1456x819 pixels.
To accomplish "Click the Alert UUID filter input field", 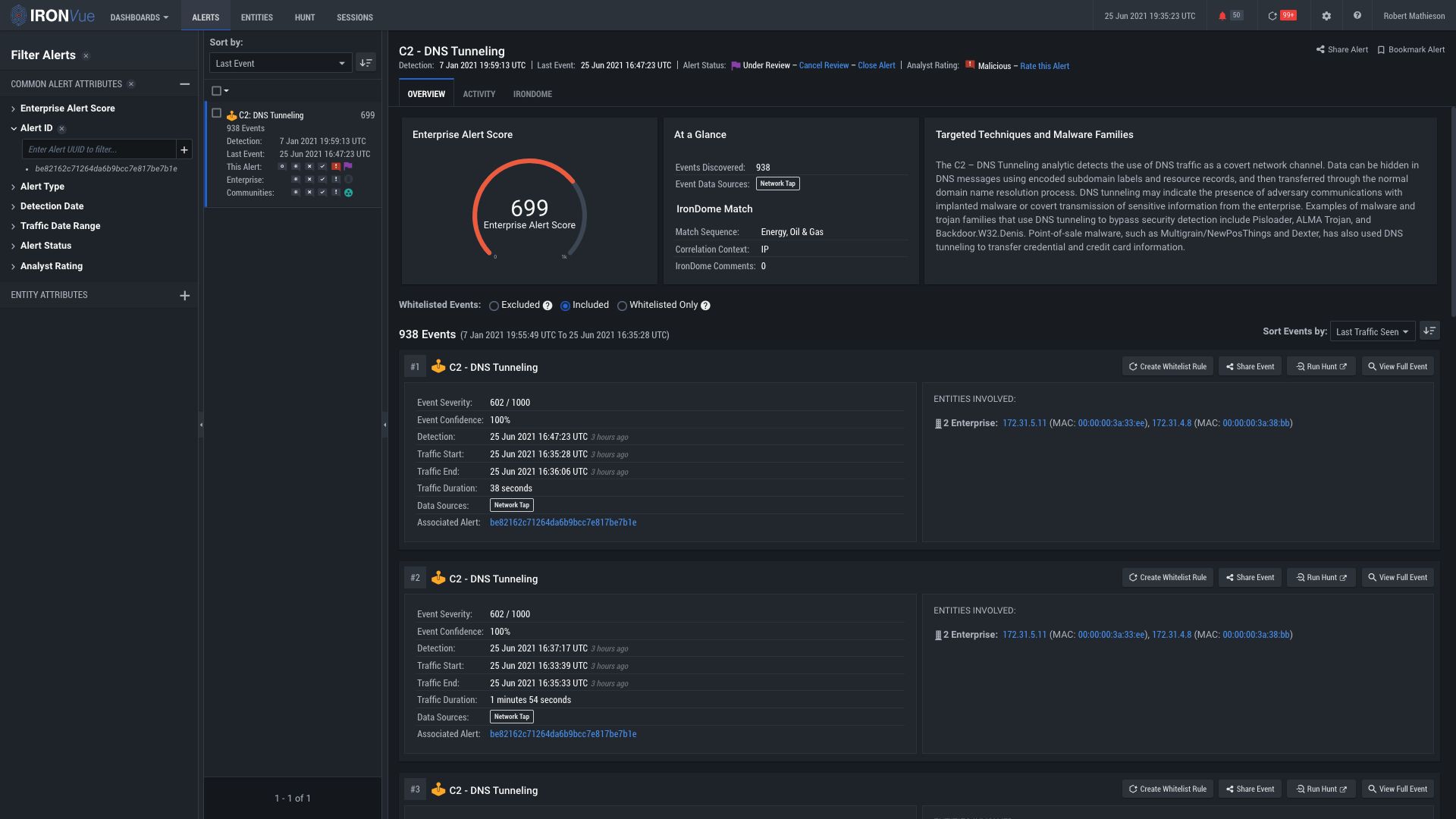I will coord(99,149).
